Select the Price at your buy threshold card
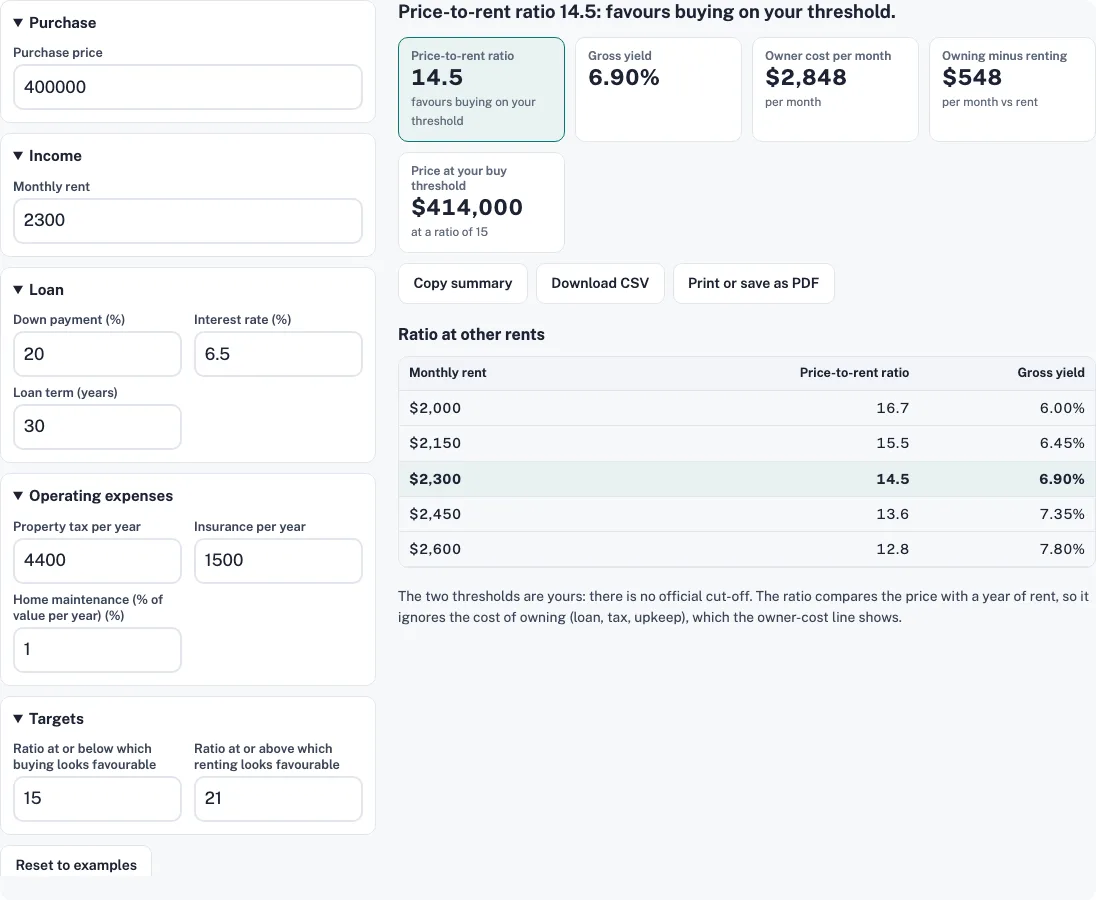This screenshot has width=1096, height=900. pyautogui.click(x=481, y=202)
